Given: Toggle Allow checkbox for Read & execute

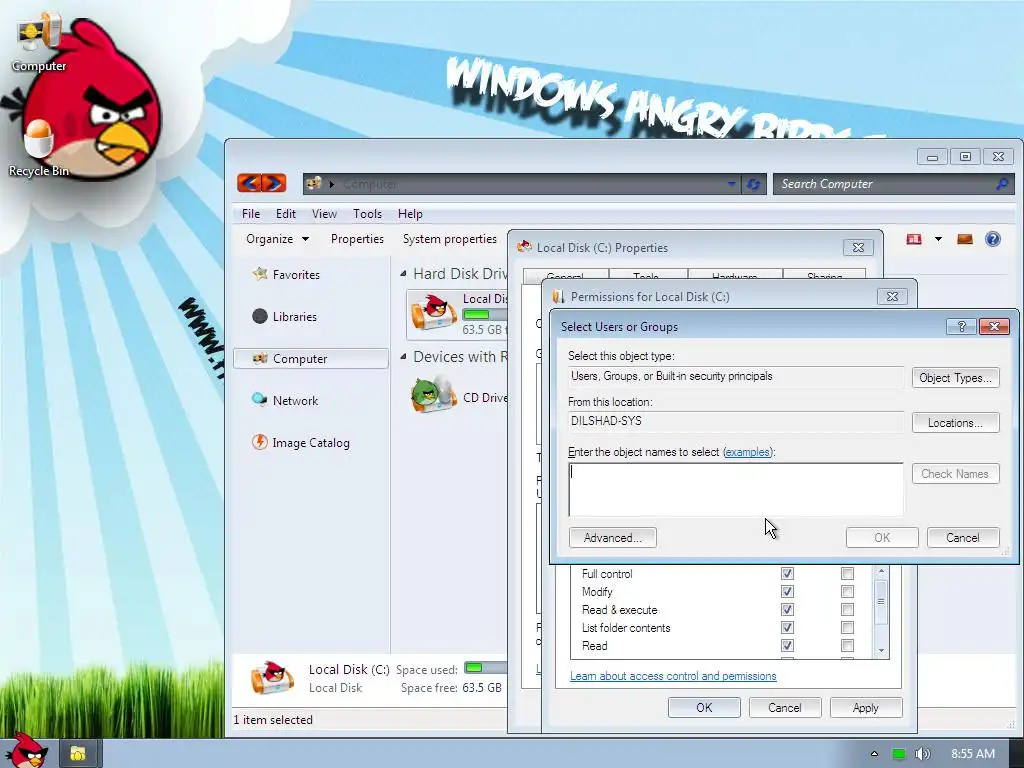Looking at the screenshot, I should tap(787, 609).
